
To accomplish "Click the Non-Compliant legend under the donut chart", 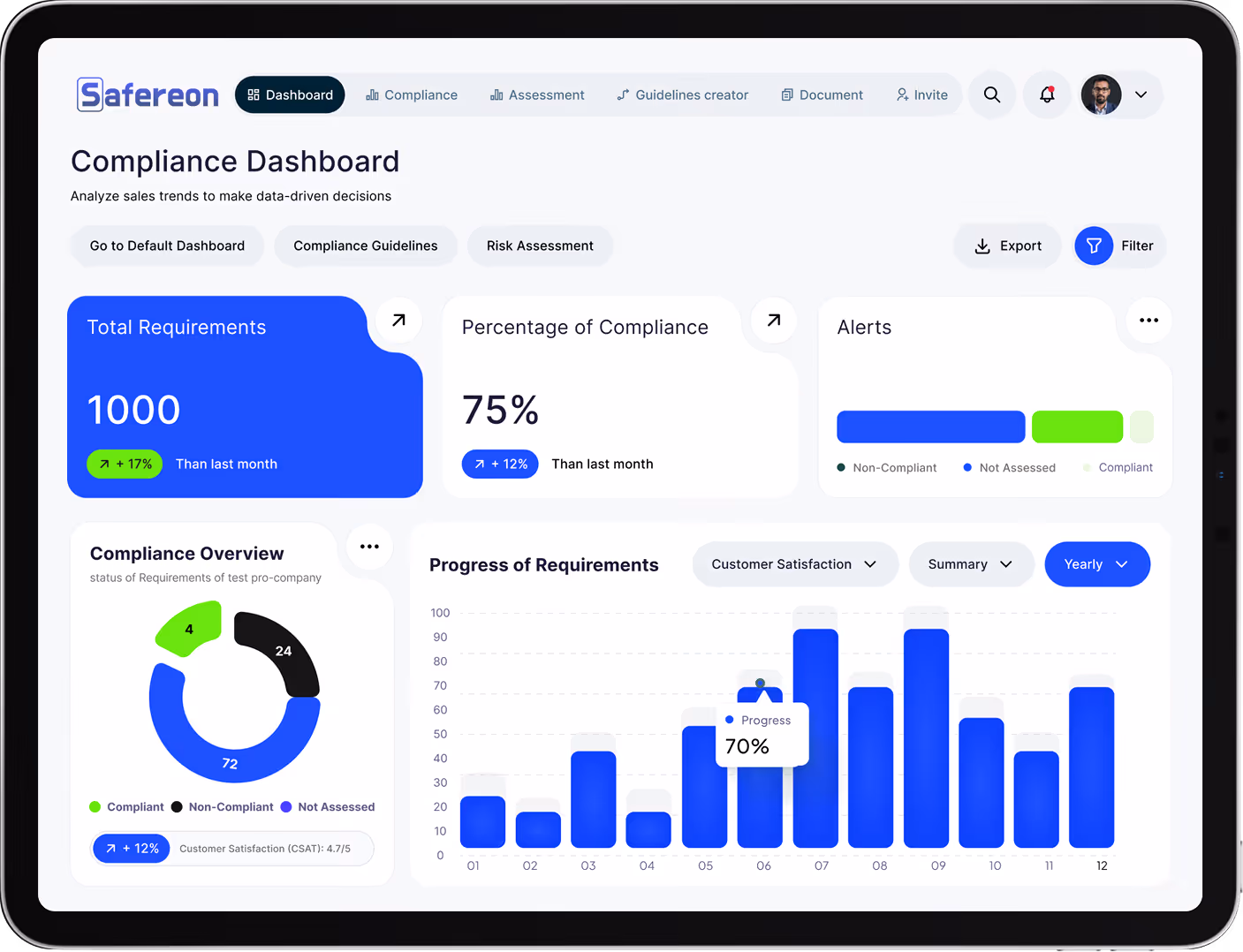I will tap(223, 807).
